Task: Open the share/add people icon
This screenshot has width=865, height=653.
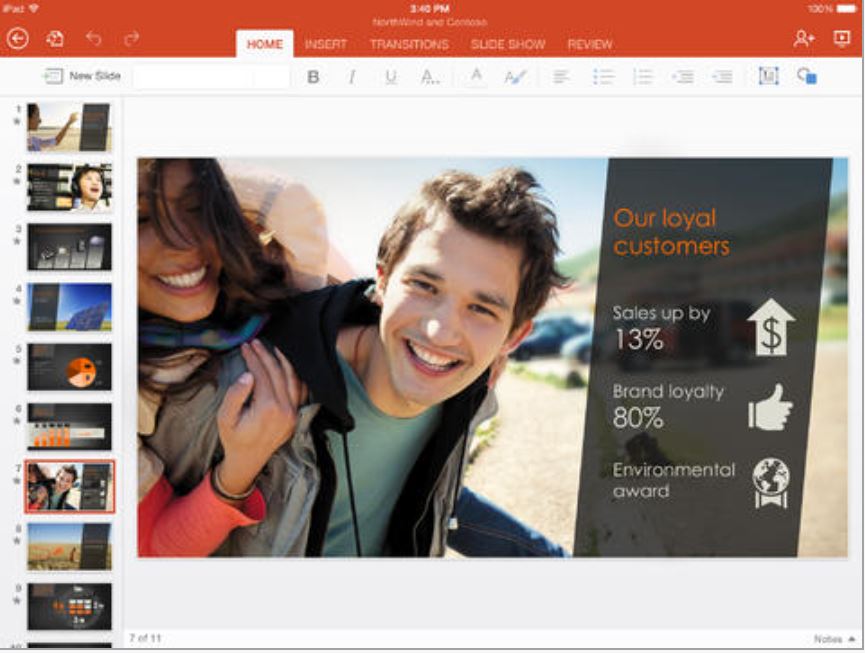Action: click(x=804, y=39)
